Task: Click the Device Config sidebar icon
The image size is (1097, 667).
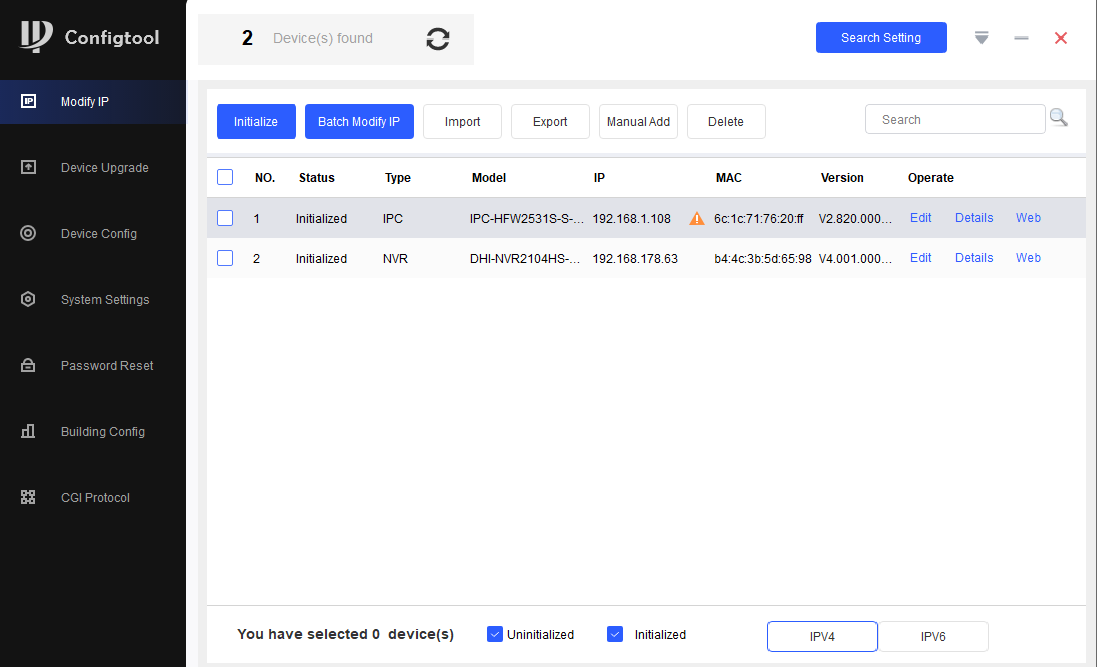Action: point(28,233)
